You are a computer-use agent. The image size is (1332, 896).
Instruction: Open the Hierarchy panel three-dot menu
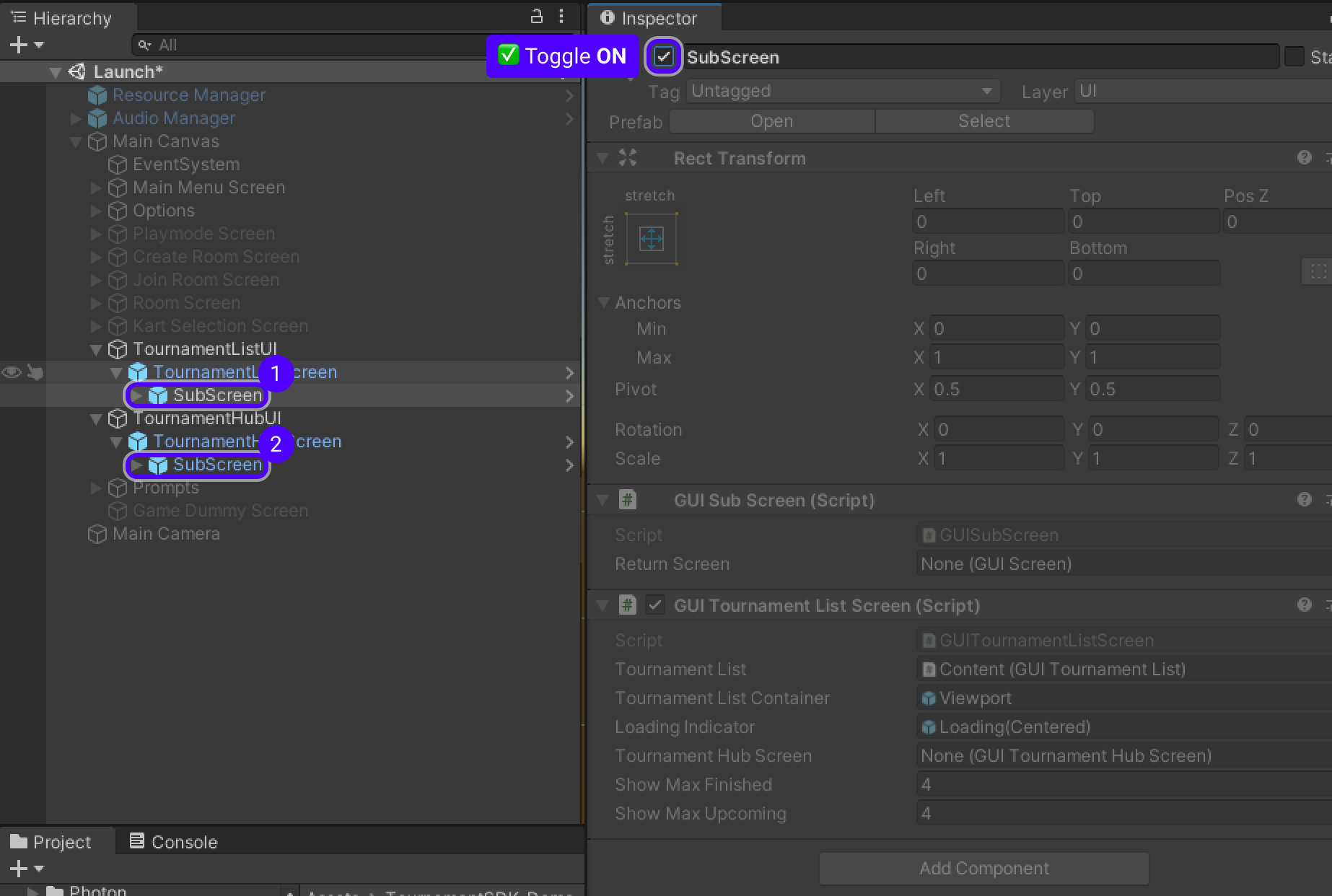pos(561,16)
